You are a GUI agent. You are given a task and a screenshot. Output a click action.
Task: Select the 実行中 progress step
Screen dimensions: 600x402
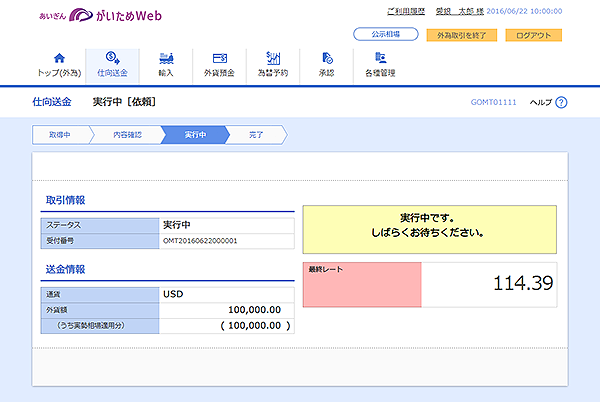(196, 135)
